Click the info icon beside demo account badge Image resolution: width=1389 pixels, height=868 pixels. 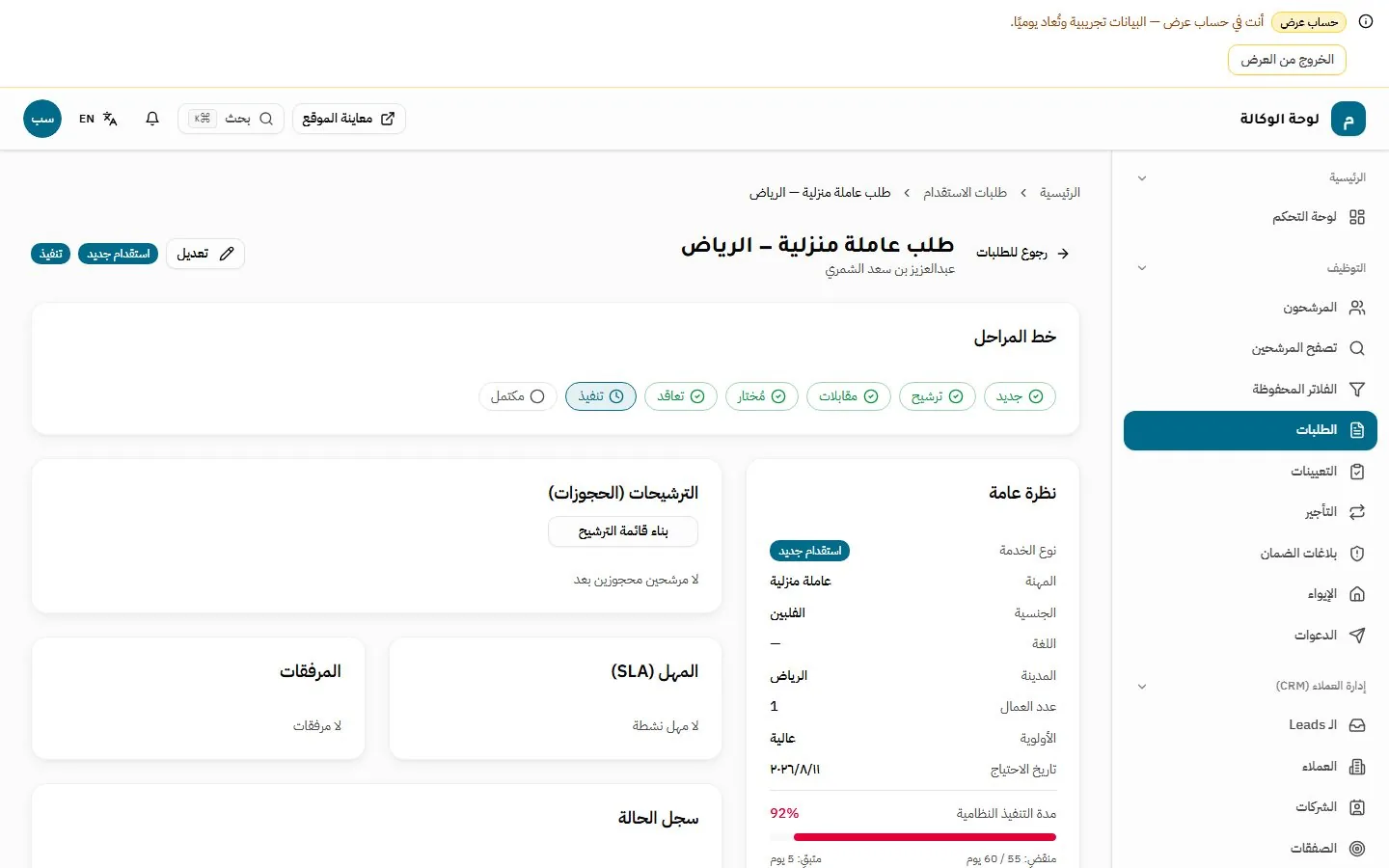[x=1366, y=21]
